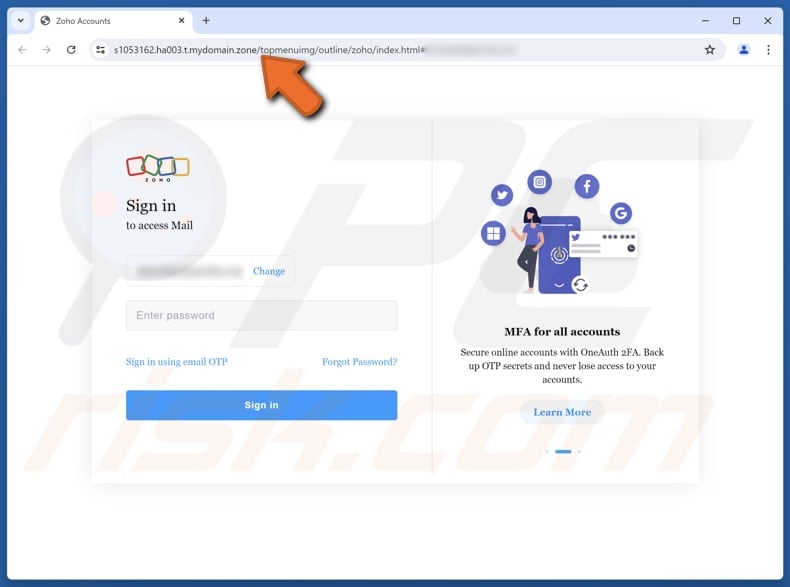
Task: Minimize the browser window
Action: (705, 21)
